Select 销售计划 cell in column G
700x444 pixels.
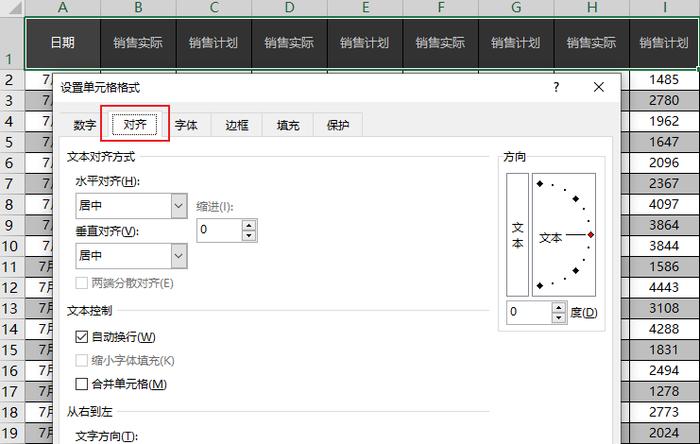(x=516, y=43)
